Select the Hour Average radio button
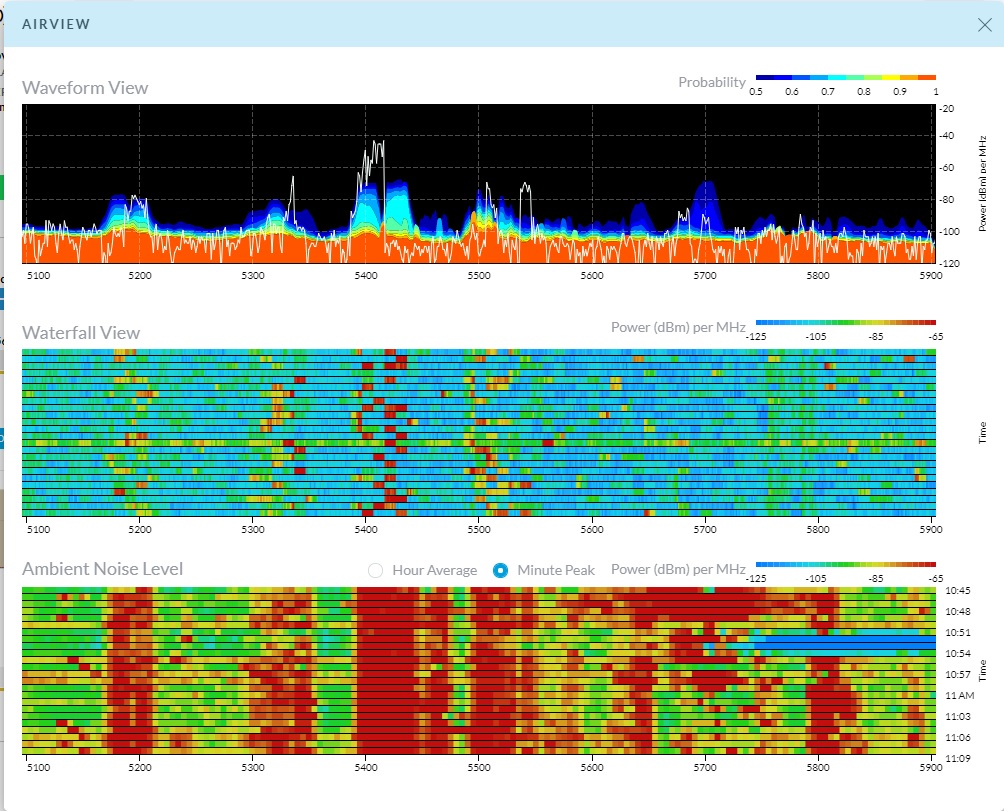Screen dimensions: 1004x811 point(376,570)
